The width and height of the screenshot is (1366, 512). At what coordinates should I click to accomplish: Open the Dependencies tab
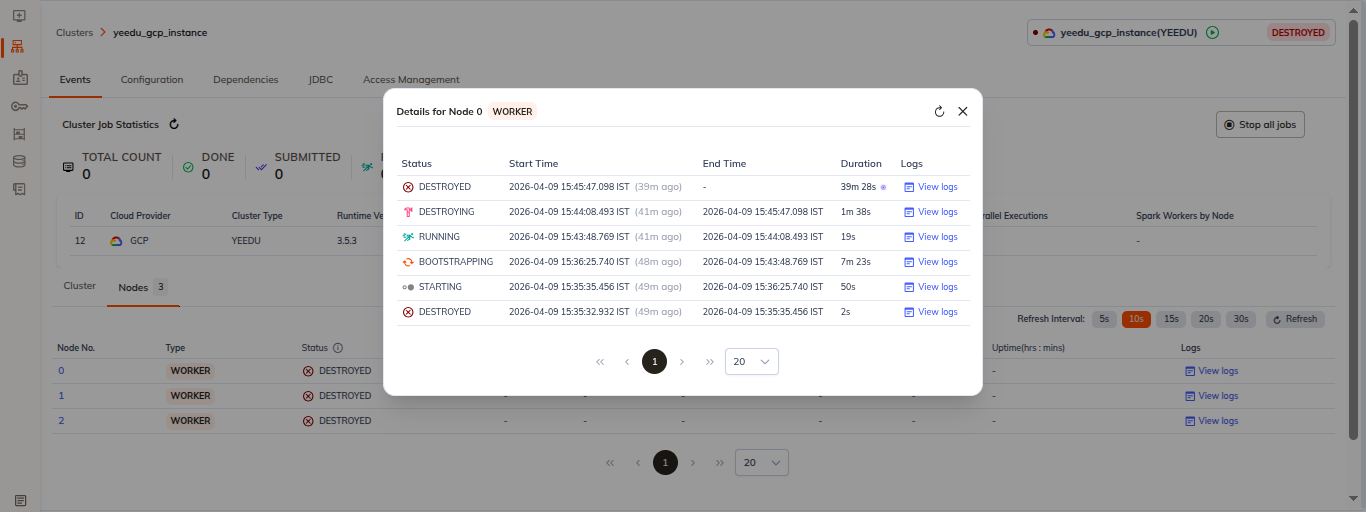pyautogui.click(x=246, y=80)
